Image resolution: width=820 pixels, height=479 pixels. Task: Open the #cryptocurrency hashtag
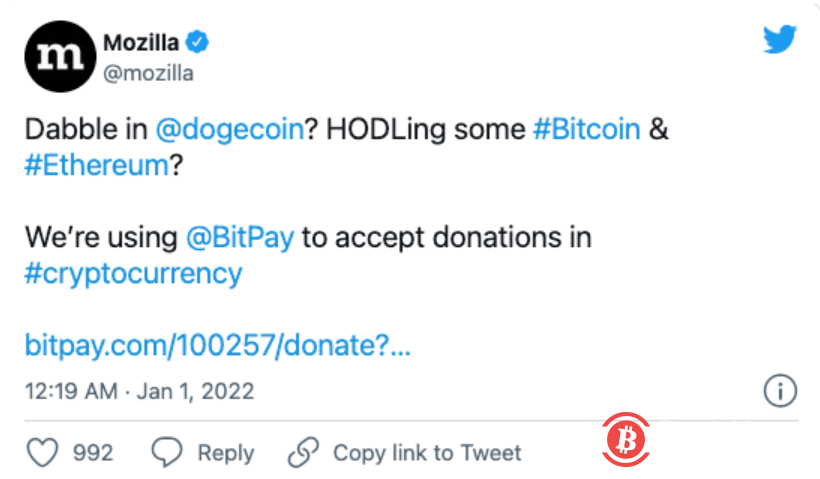click(133, 273)
